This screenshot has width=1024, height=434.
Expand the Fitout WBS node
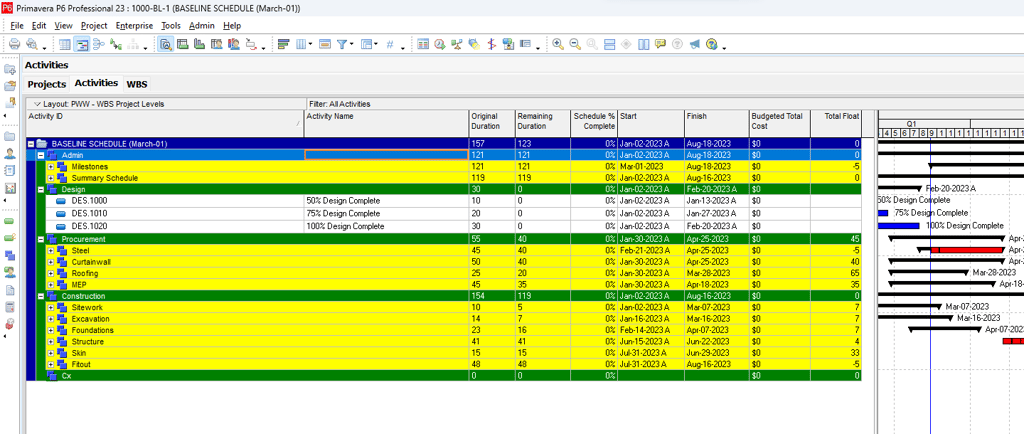(x=50, y=364)
